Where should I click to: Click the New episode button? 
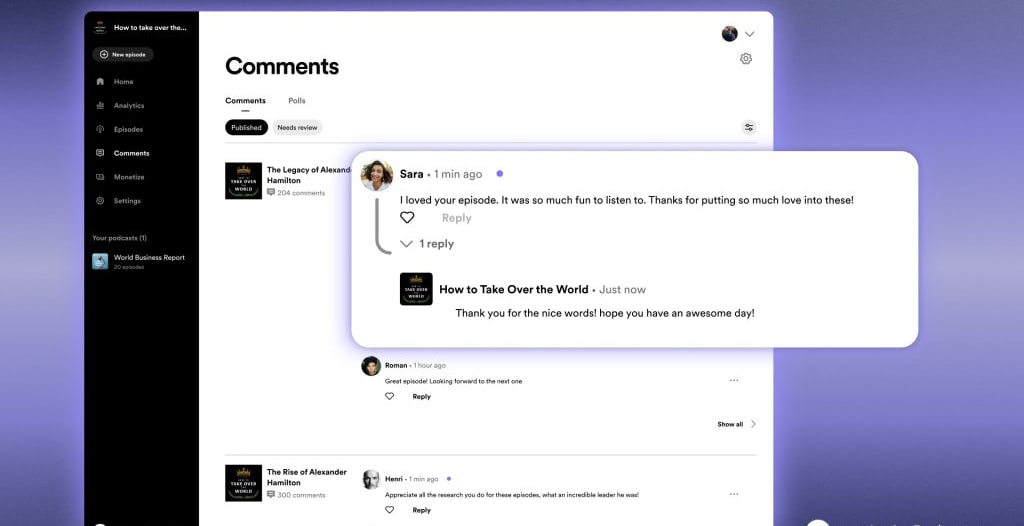click(x=123, y=55)
